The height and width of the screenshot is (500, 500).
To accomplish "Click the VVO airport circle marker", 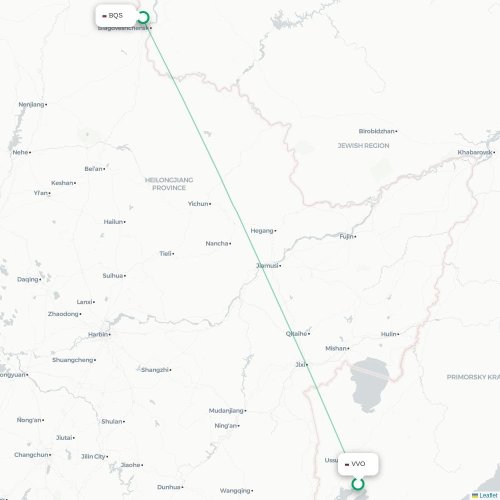I will click(358, 484).
